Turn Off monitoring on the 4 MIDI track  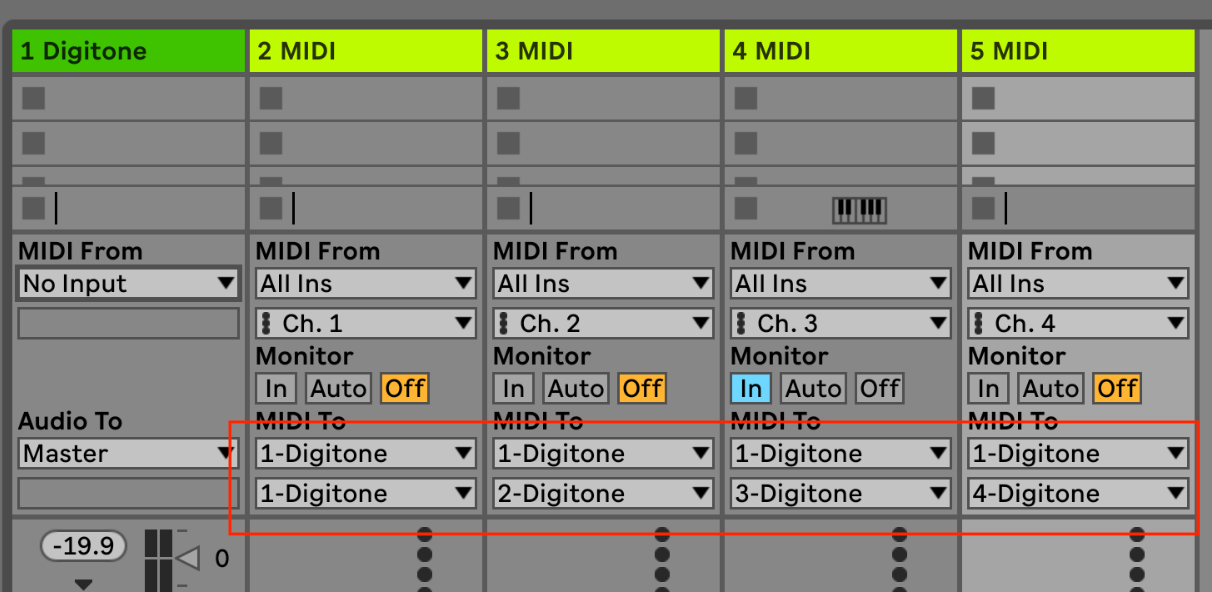[x=879, y=388]
